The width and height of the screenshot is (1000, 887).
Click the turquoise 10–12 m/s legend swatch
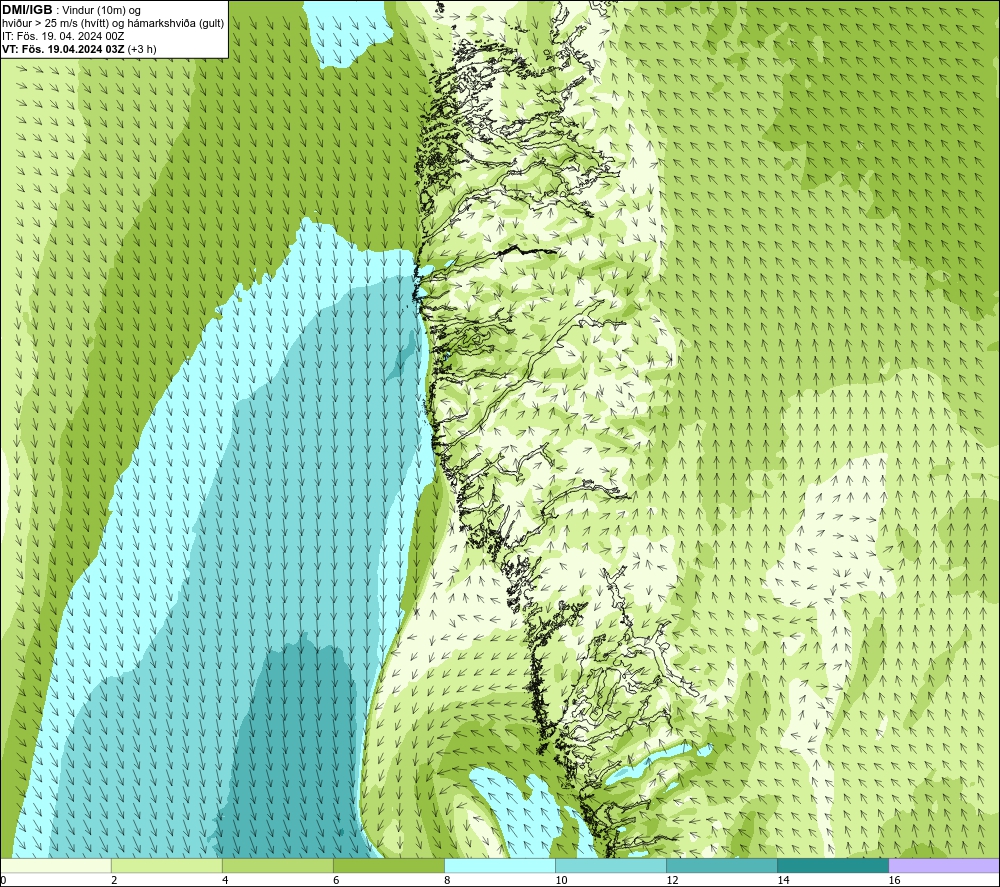[610, 865]
